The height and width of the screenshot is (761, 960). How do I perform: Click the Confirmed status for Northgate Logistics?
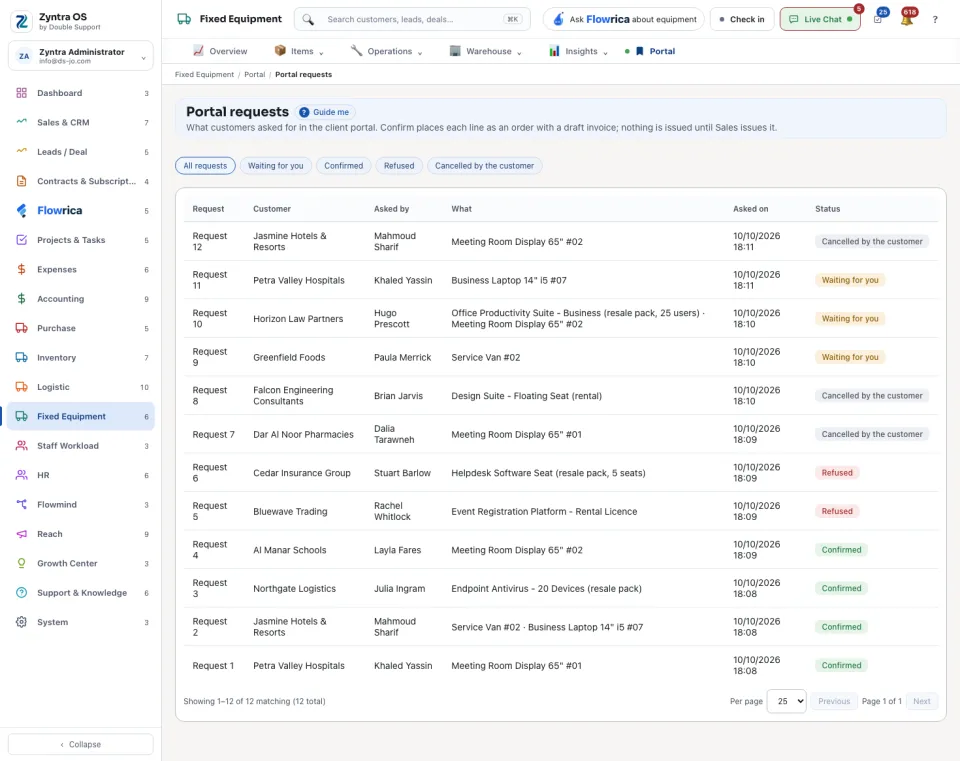click(x=841, y=589)
